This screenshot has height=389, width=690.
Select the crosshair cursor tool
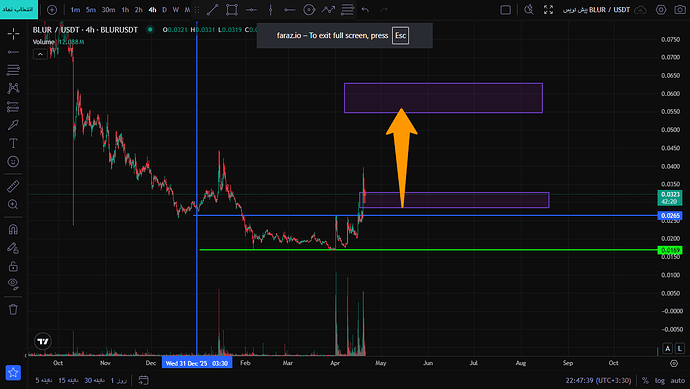coord(13,33)
